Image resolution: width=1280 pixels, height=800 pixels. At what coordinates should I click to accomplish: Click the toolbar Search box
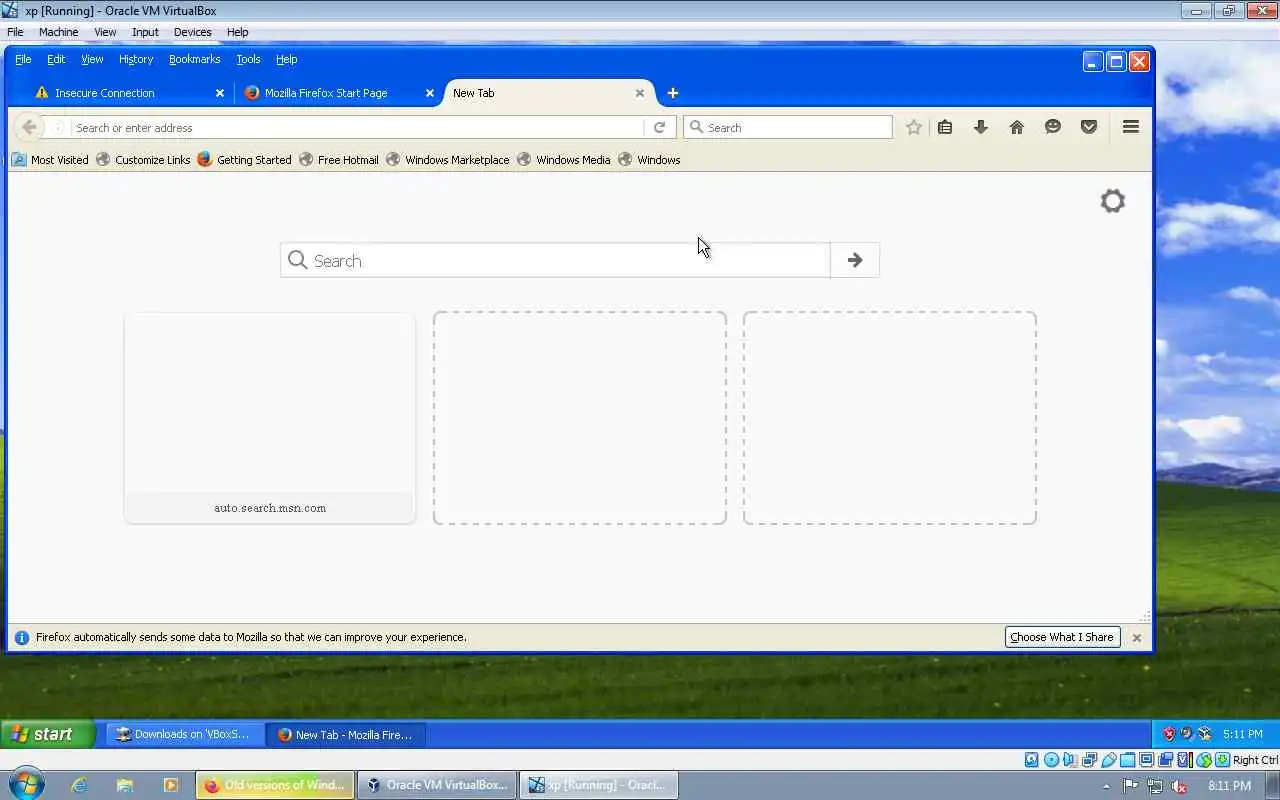pyautogui.click(x=788, y=128)
